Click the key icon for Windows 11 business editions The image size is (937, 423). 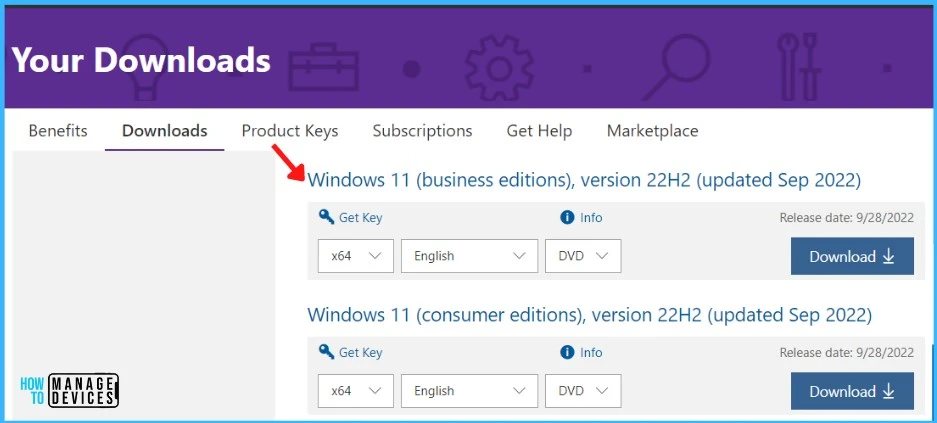(x=327, y=217)
